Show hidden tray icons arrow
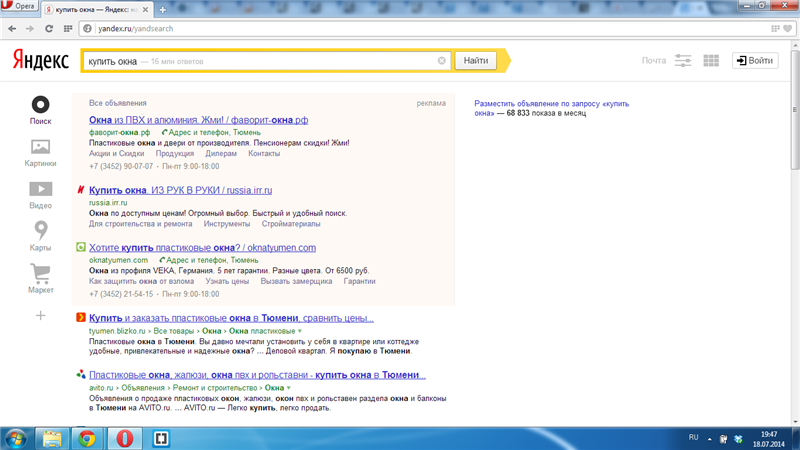This screenshot has height=450, width=800. (x=709, y=439)
